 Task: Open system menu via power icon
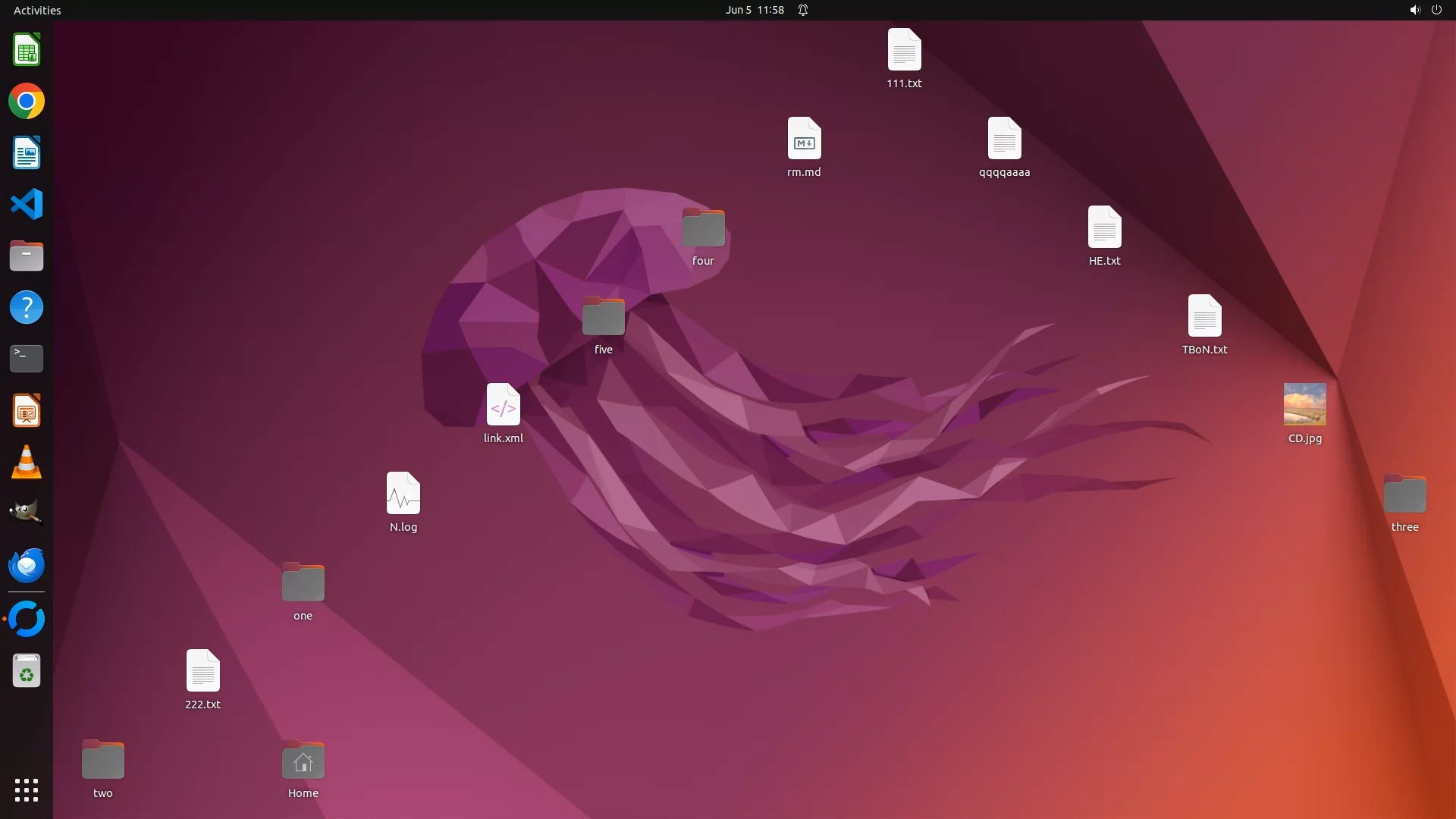point(1436,10)
